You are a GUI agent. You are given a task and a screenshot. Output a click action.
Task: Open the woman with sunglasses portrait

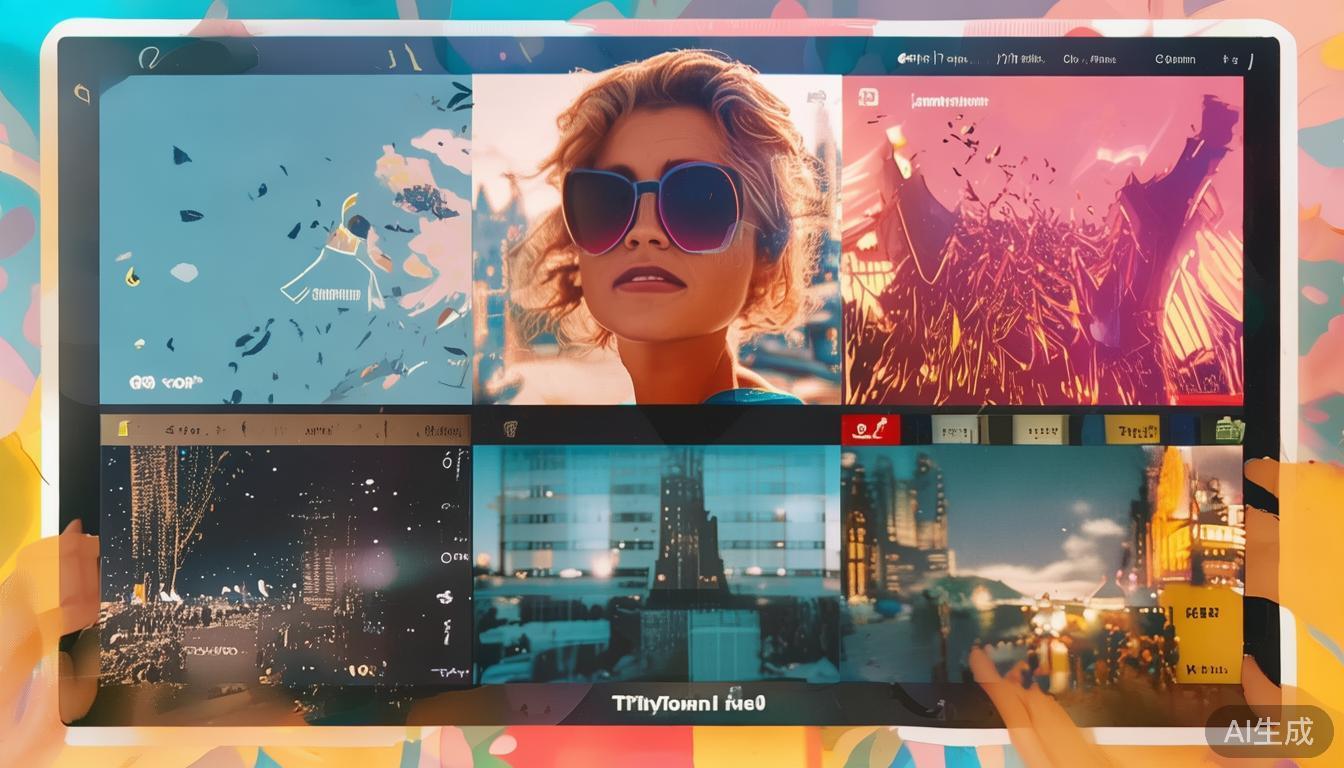[656, 240]
